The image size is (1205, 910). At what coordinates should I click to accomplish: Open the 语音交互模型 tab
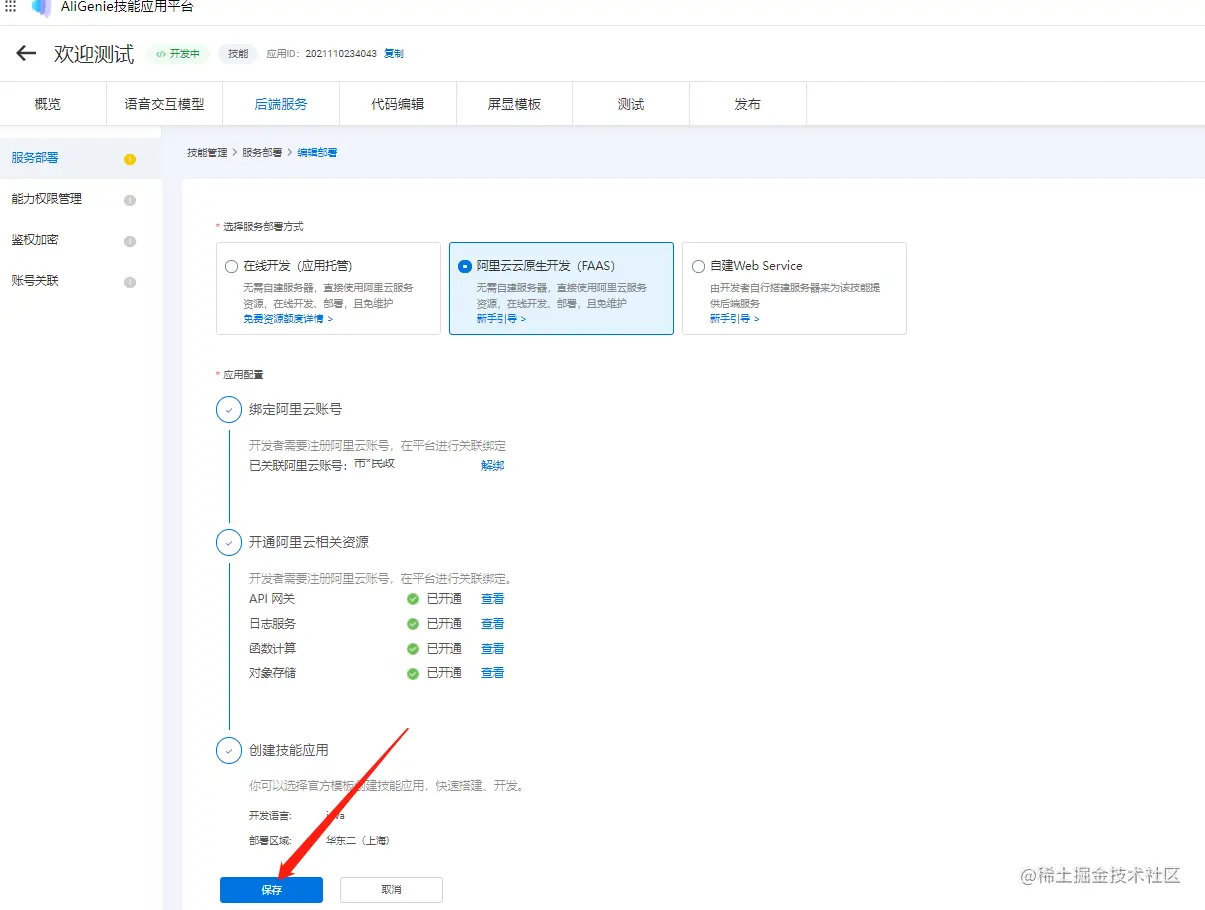(x=164, y=104)
